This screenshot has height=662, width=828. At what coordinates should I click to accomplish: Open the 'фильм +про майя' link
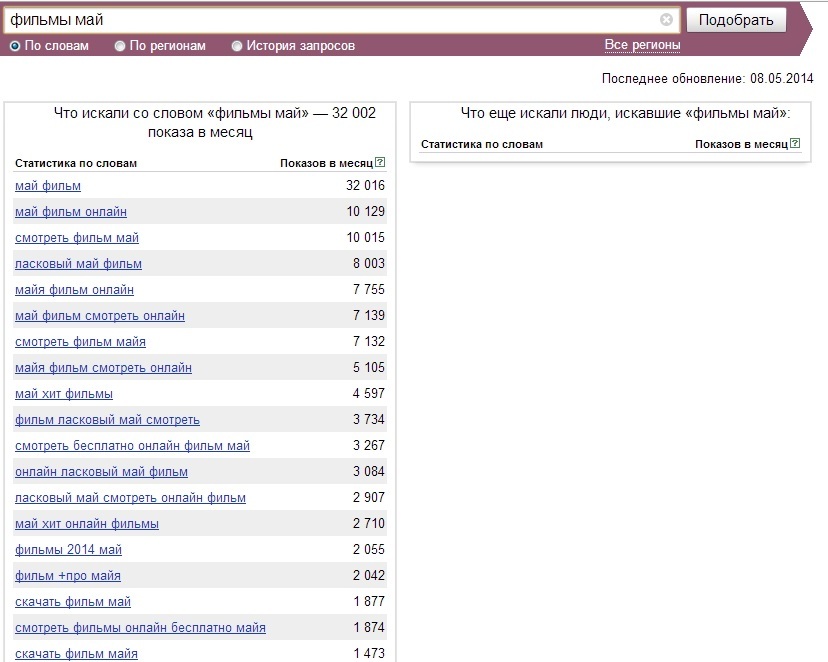(x=68, y=575)
